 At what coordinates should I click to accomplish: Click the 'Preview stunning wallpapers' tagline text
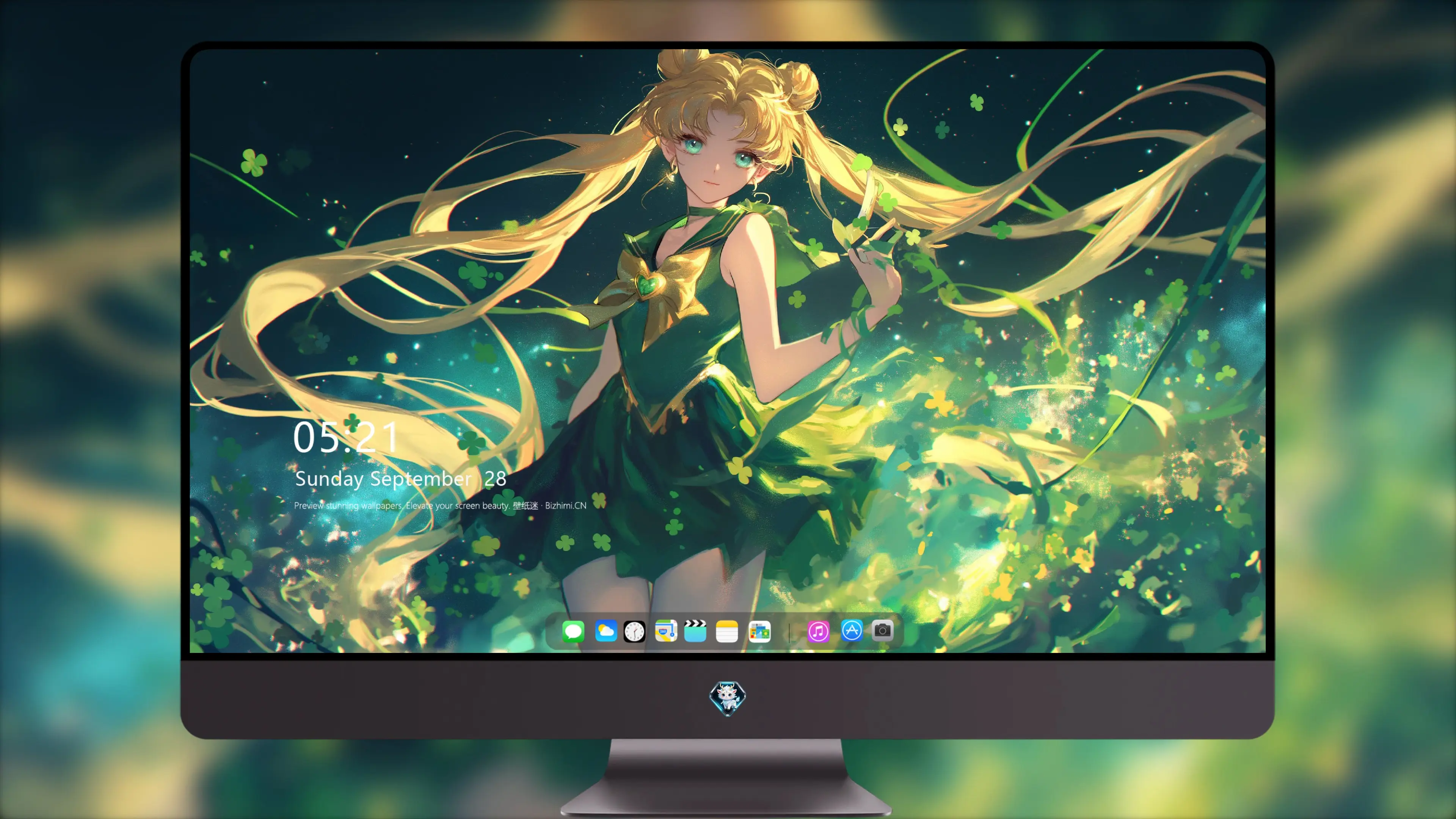(348, 505)
